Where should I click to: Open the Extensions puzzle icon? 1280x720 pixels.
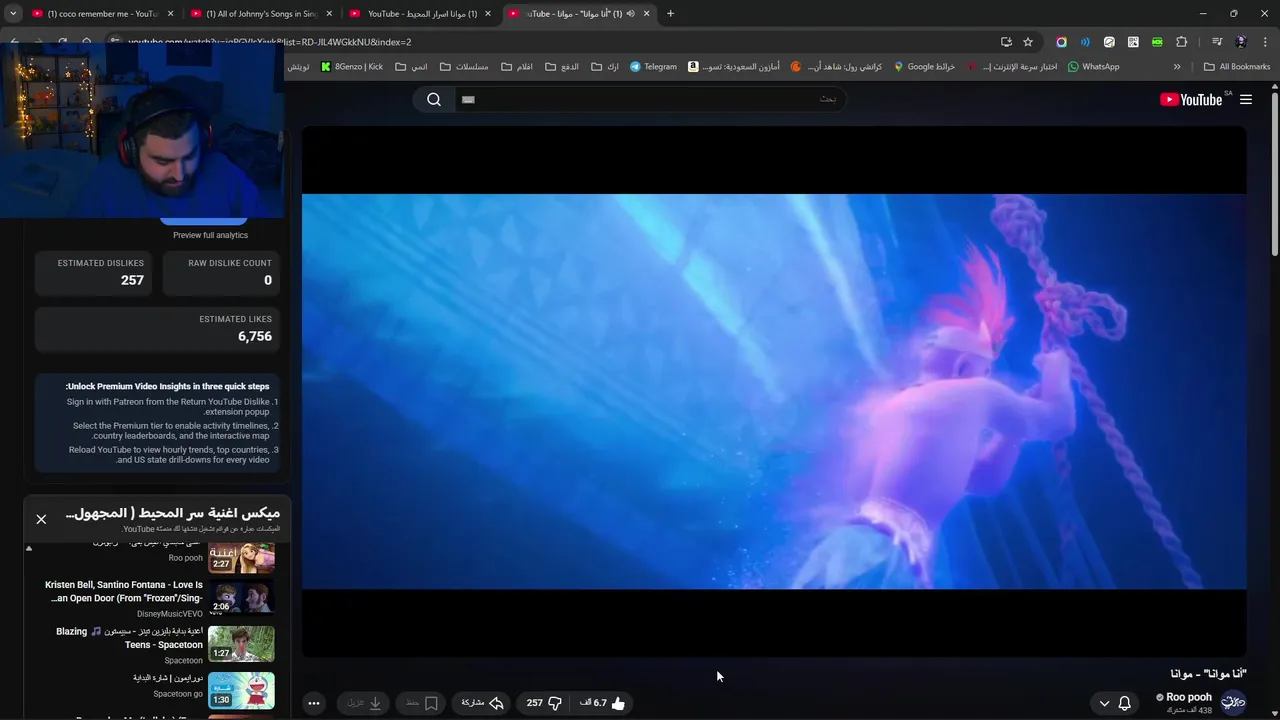point(1182,42)
